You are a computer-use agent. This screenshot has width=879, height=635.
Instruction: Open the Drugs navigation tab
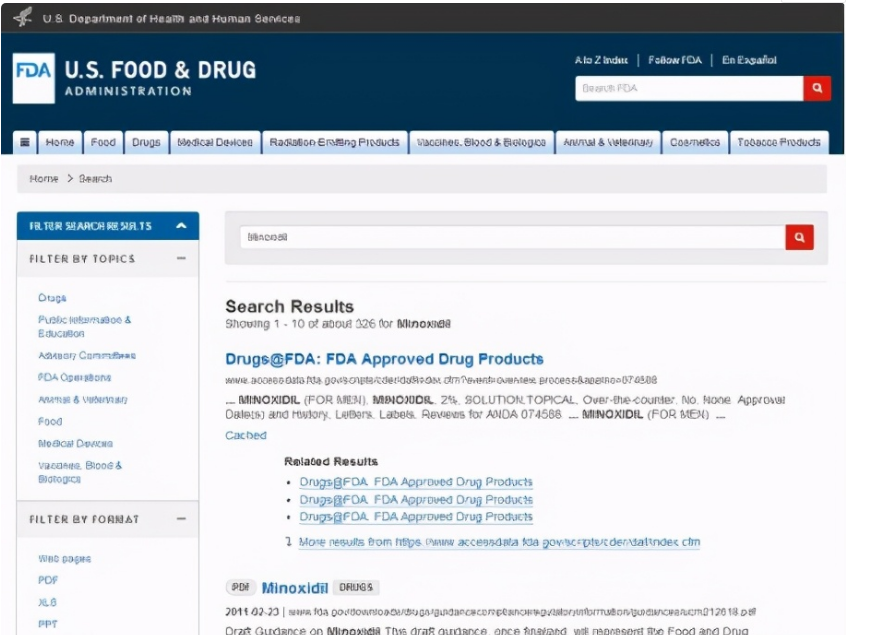(x=146, y=142)
